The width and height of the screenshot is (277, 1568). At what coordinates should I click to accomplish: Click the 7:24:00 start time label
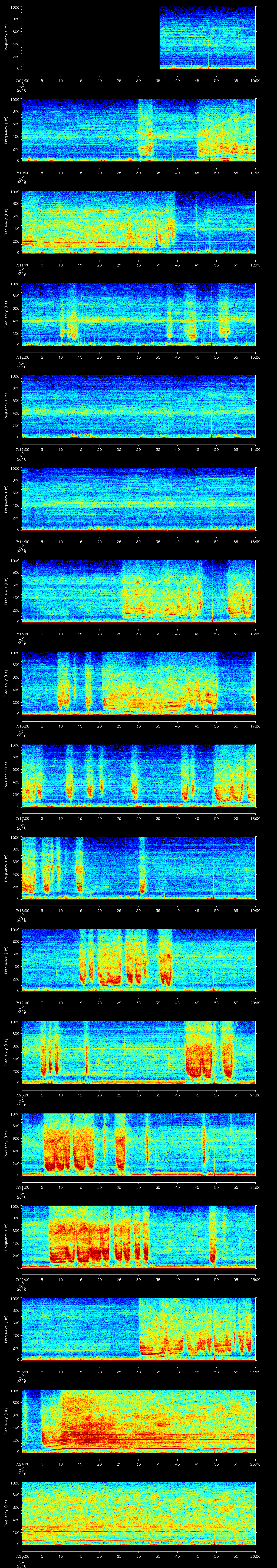coord(22,1463)
